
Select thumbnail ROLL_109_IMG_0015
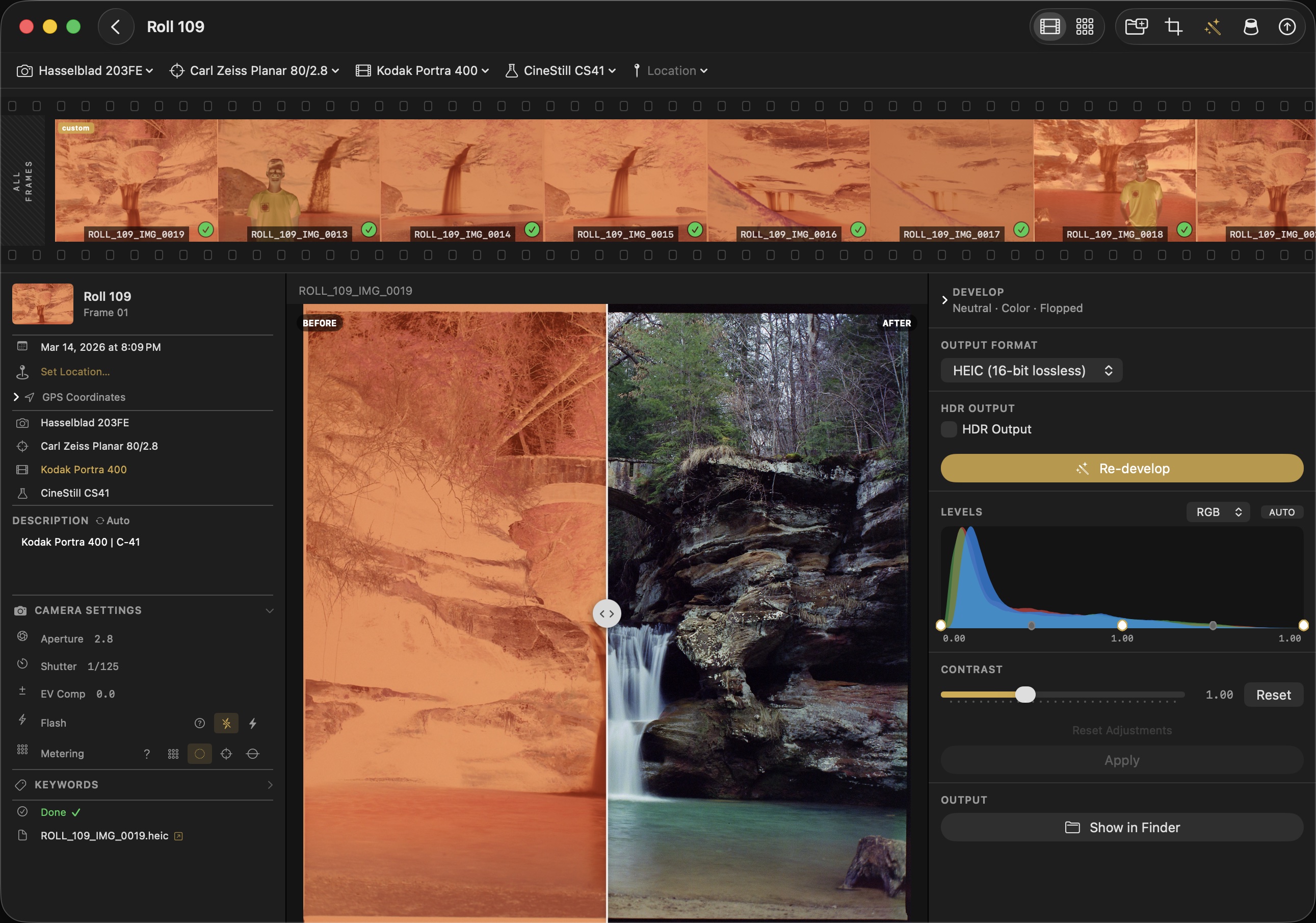point(625,181)
